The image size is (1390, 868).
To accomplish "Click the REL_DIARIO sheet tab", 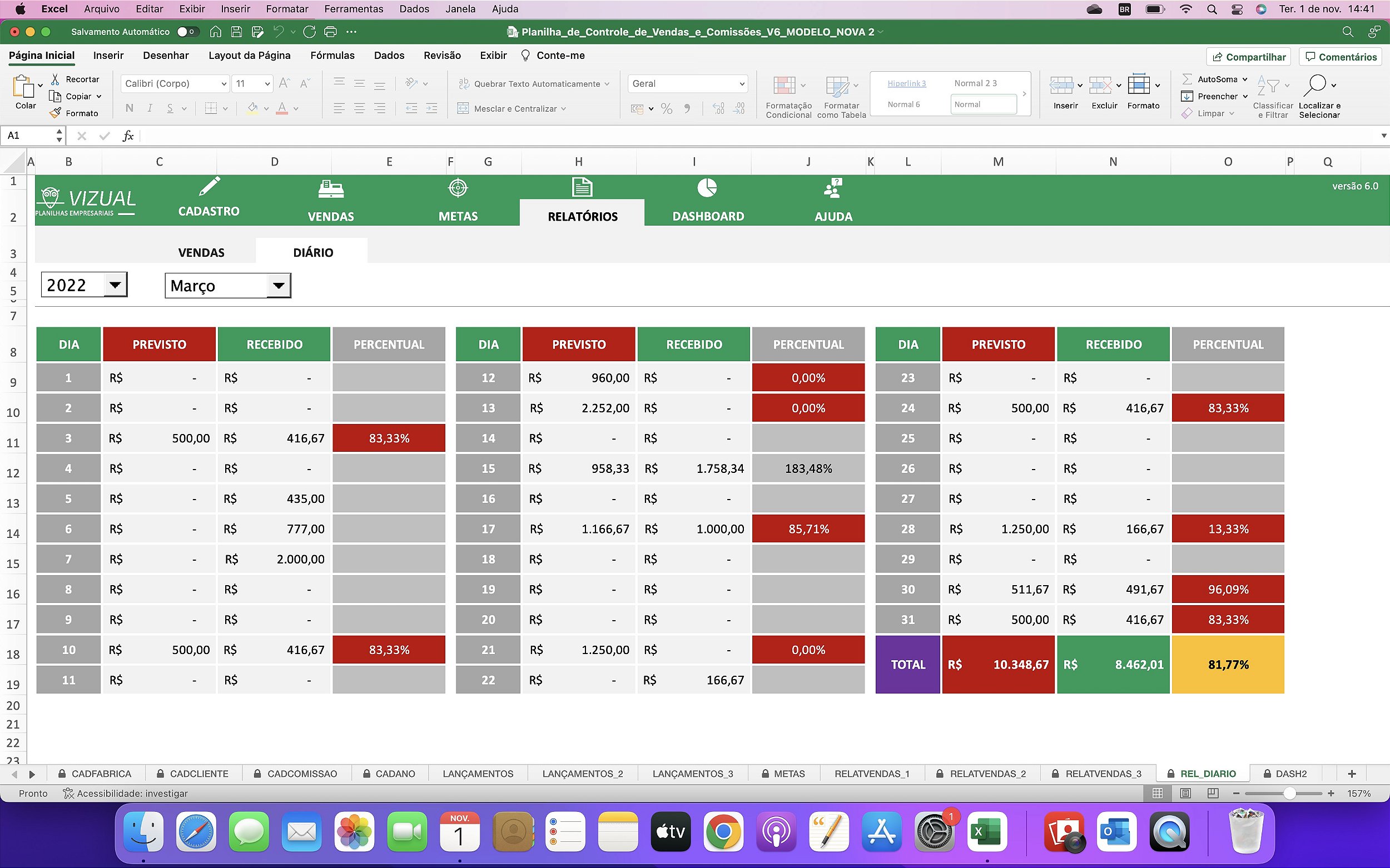I will [1208, 774].
